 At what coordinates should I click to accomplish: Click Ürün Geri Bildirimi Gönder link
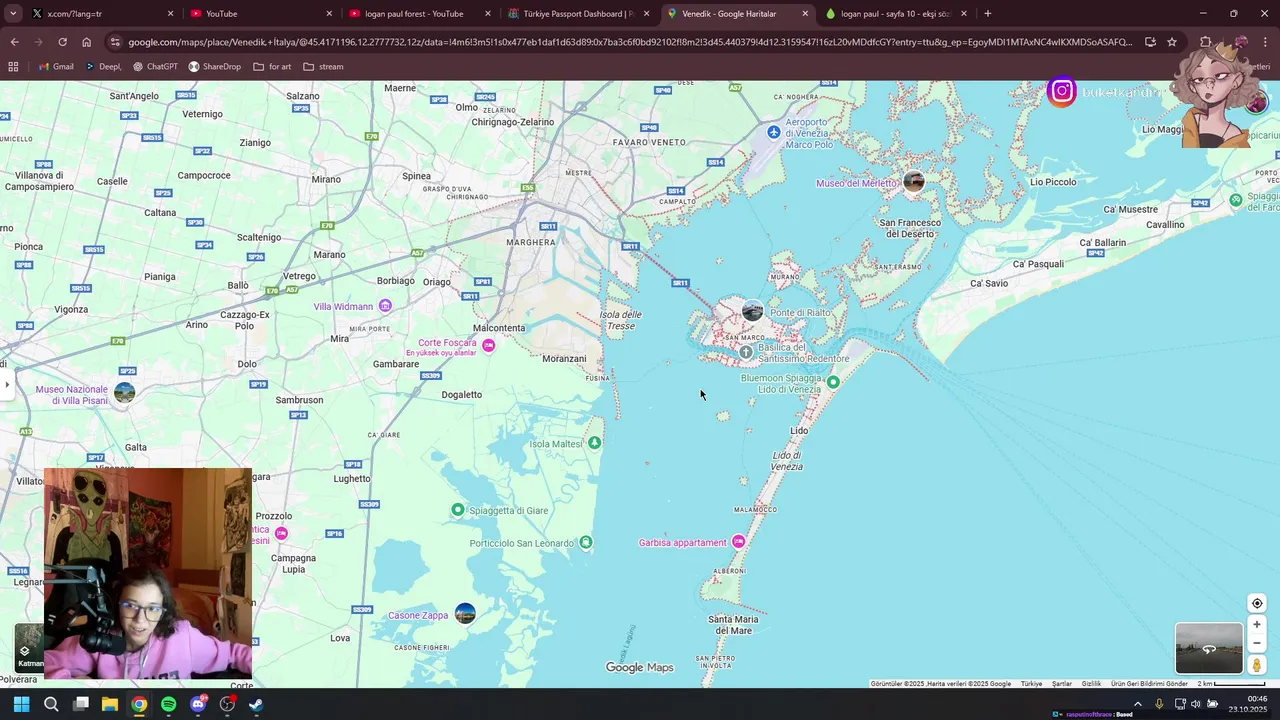(1149, 684)
